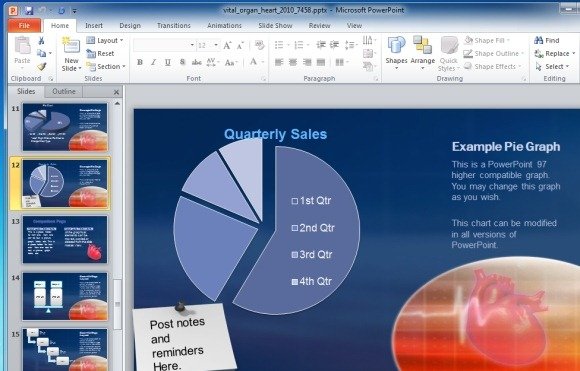Select slide 13 thumbnail
This screenshot has width=580, height=371.
click(65, 240)
